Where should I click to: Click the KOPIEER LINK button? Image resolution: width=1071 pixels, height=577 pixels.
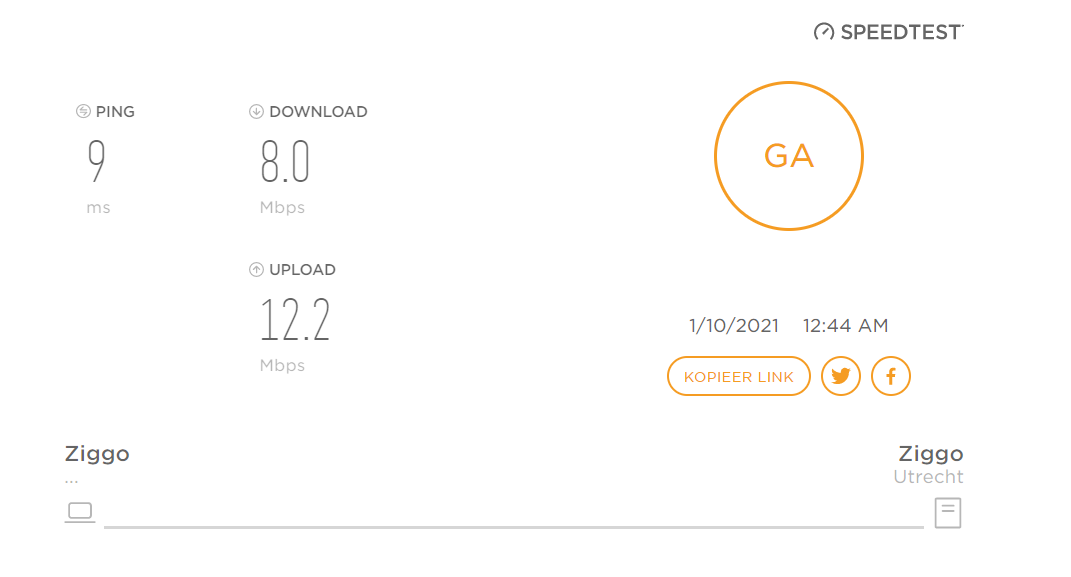[x=738, y=376]
